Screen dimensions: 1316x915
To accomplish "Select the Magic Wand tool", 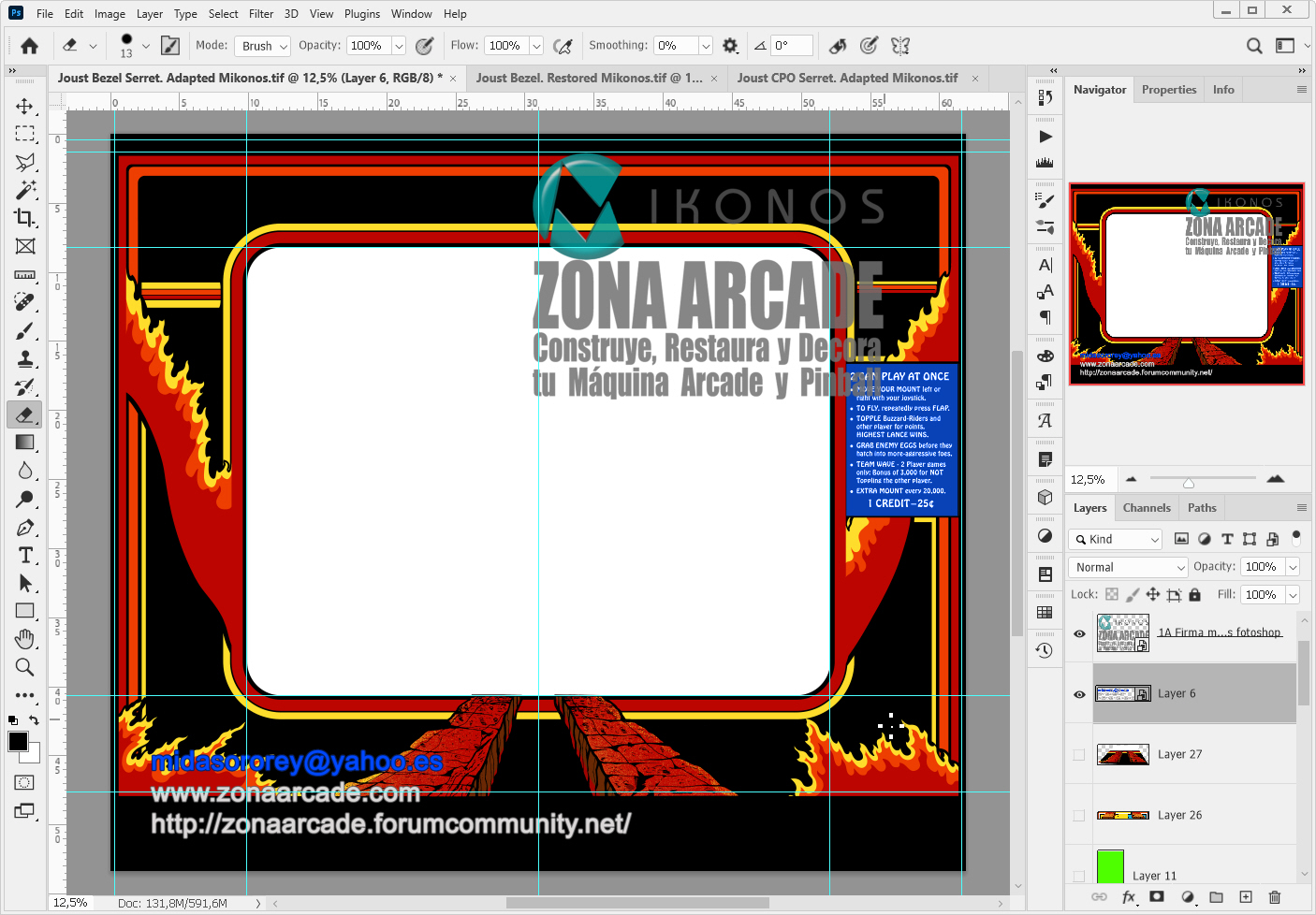I will click(25, 190).
